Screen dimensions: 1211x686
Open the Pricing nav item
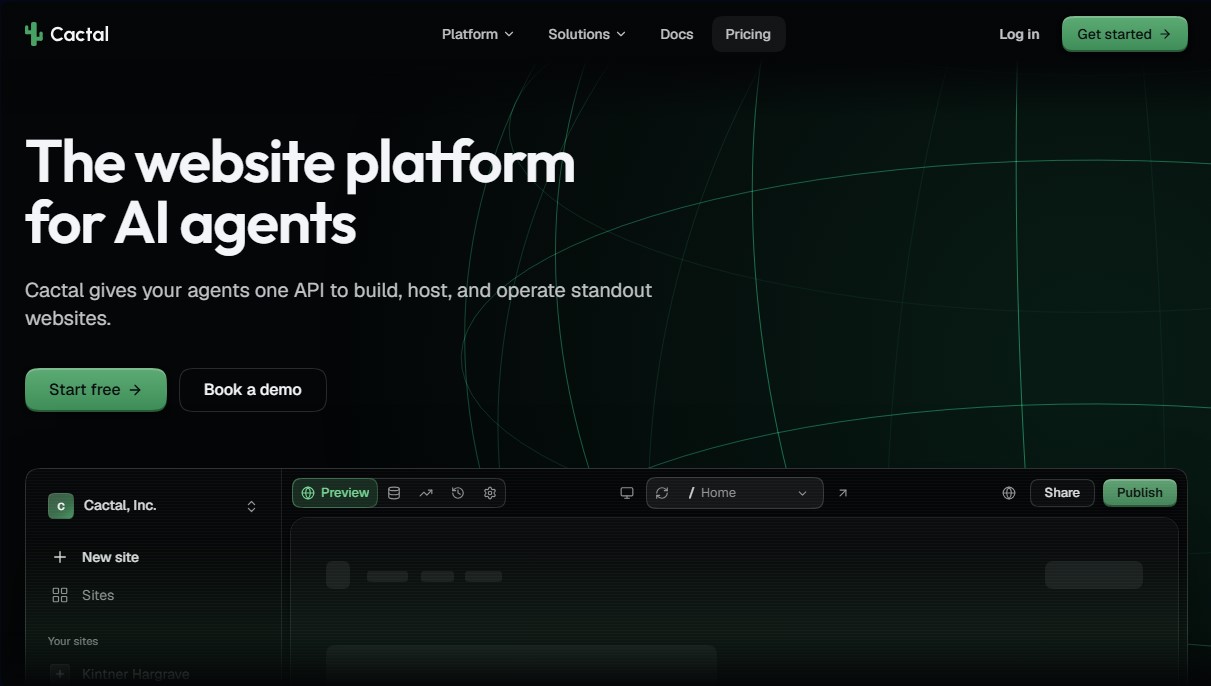pyautogui.click(x=748, y=34)
